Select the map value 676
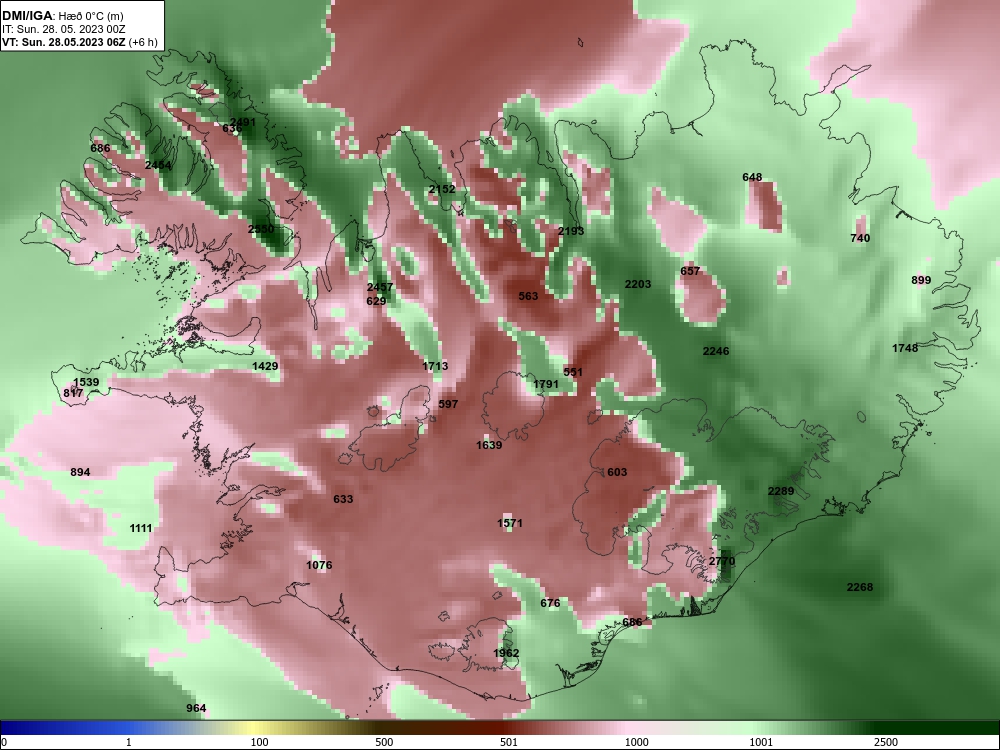The width and height of the screenshot is (1000, 750). point(550,603)
